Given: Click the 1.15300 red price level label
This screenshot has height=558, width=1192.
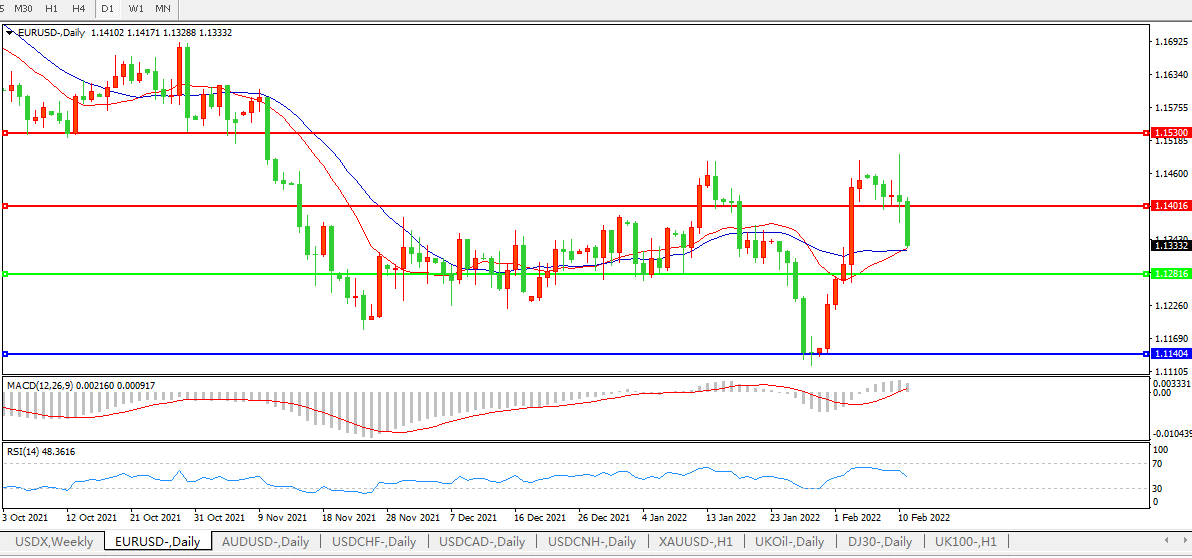Looking at the screenshot, I should [x=1170, y=132].
